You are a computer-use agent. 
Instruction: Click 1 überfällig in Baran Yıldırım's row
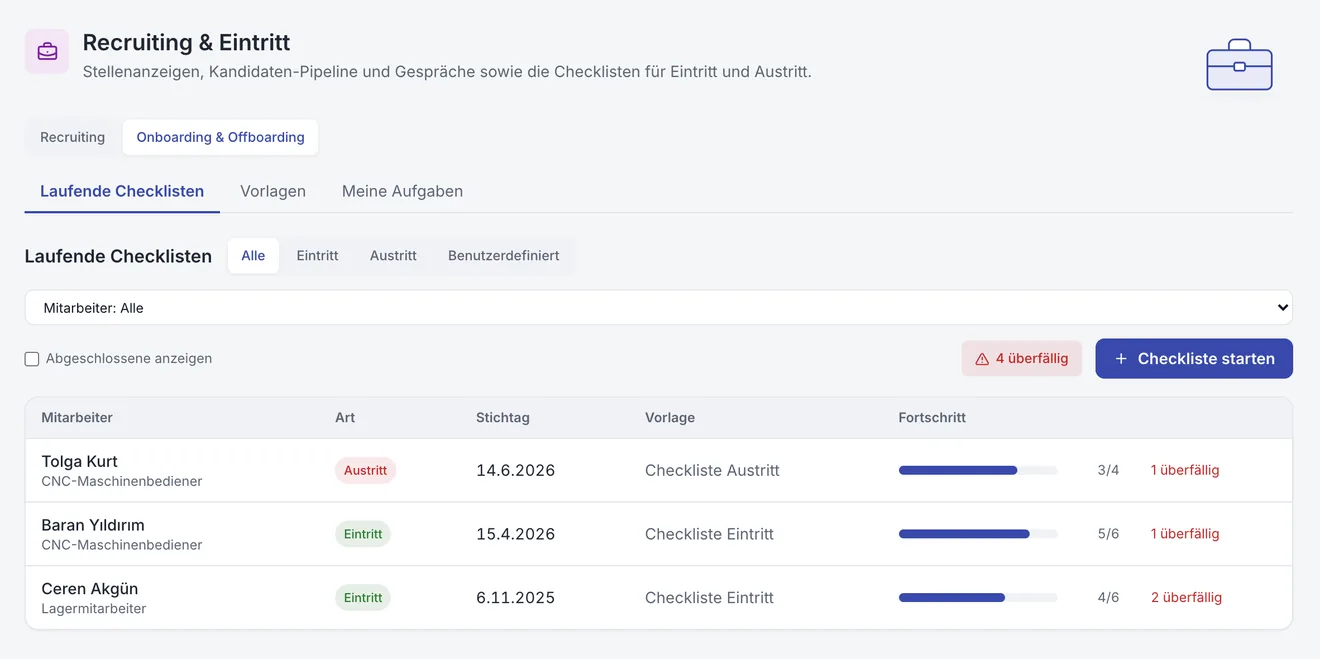click(x=1185, y=534)
